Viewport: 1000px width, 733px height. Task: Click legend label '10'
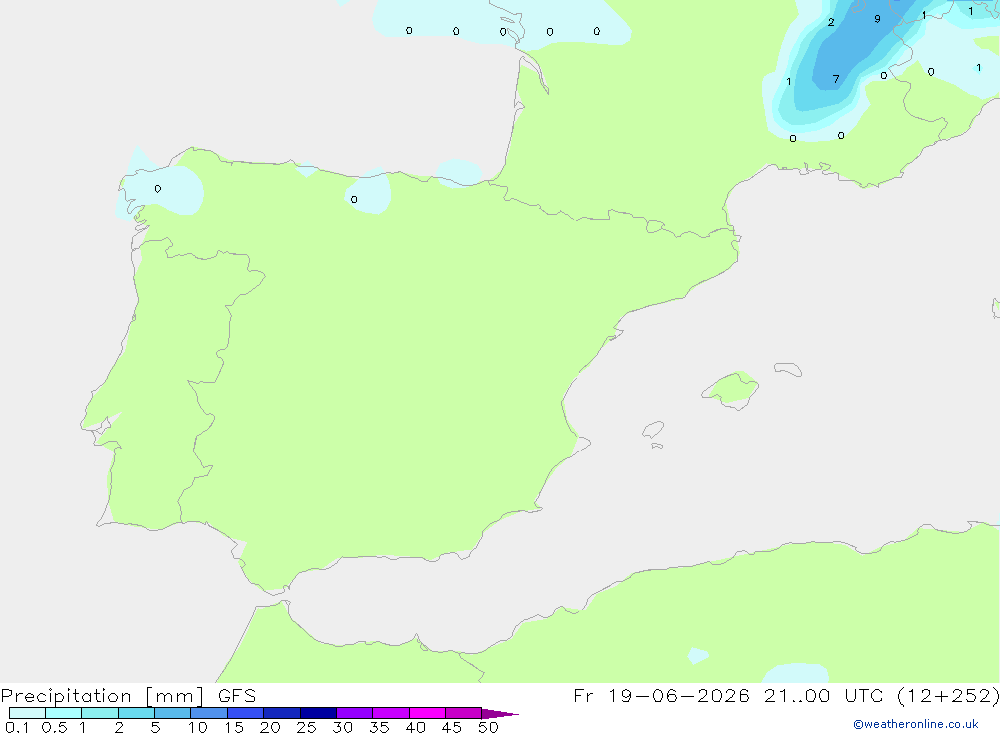(198, 727)
